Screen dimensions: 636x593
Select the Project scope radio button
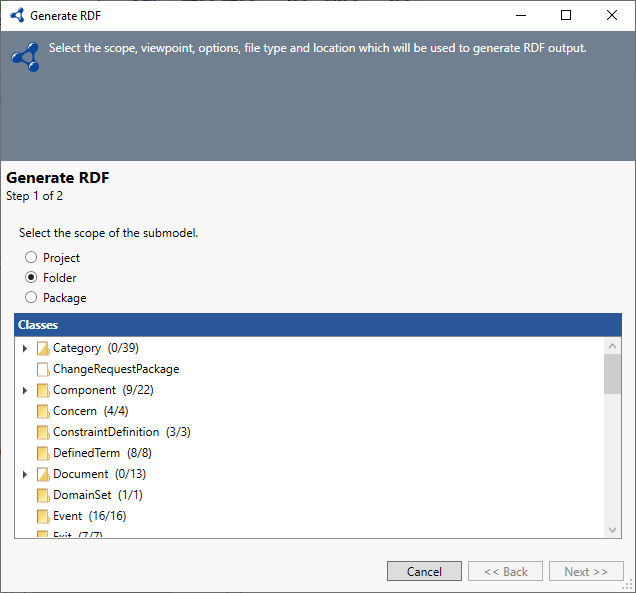pyautogui.click(x=31, y=258)
